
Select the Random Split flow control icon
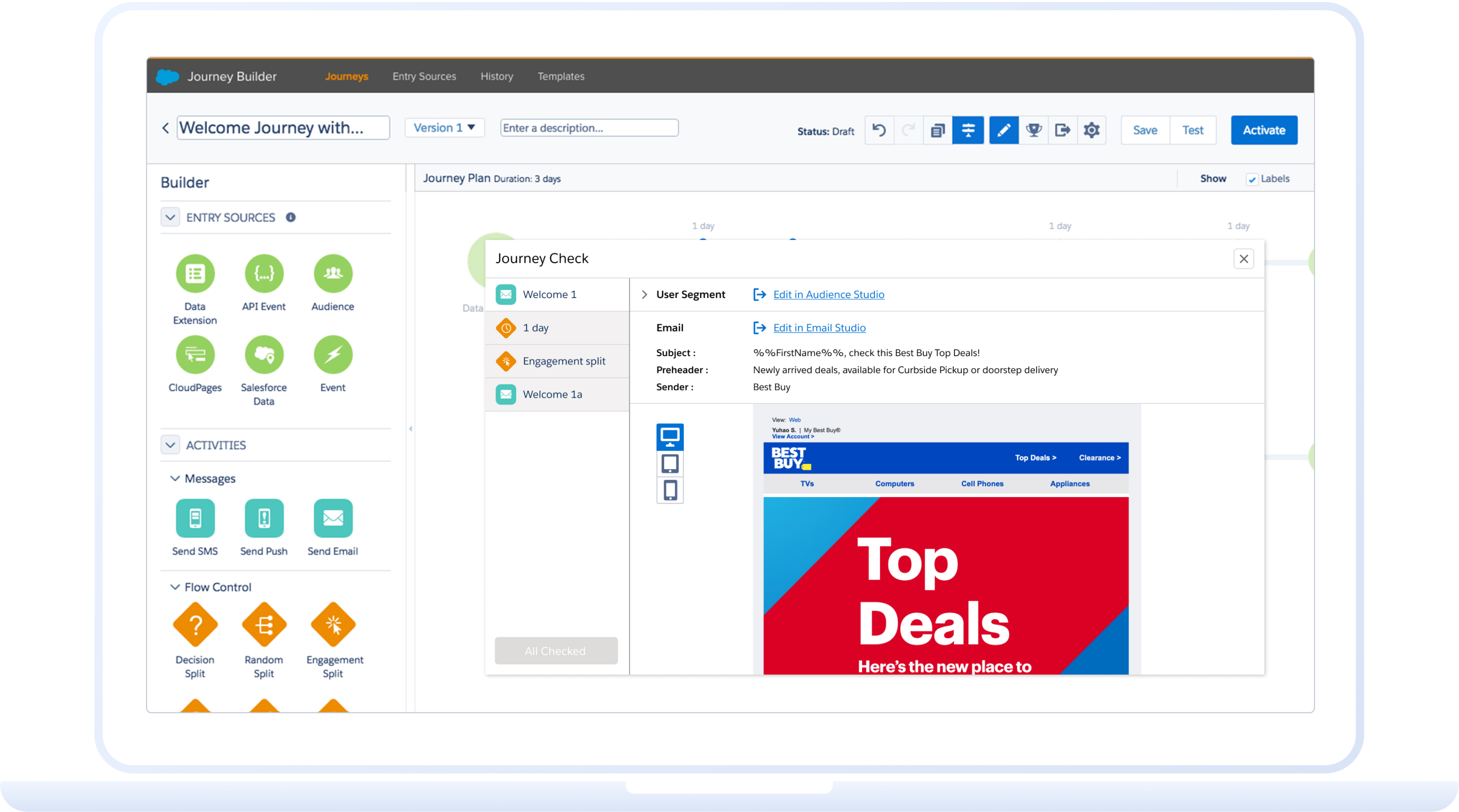pos(264,624)
